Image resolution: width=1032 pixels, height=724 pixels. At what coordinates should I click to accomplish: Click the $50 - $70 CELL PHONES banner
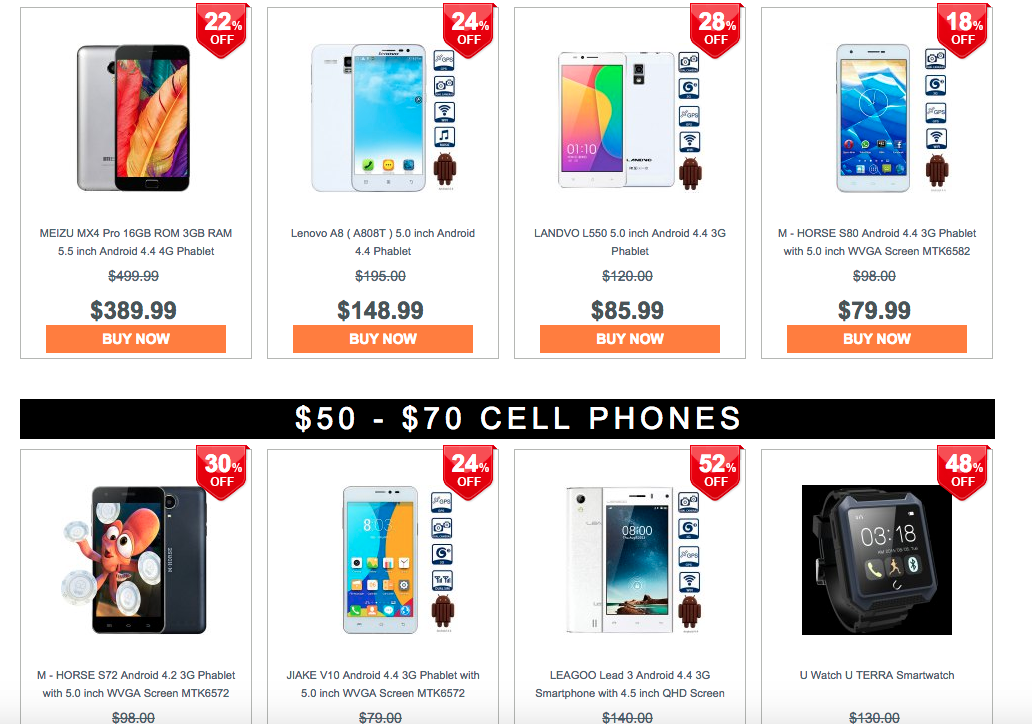pos(507,419)
